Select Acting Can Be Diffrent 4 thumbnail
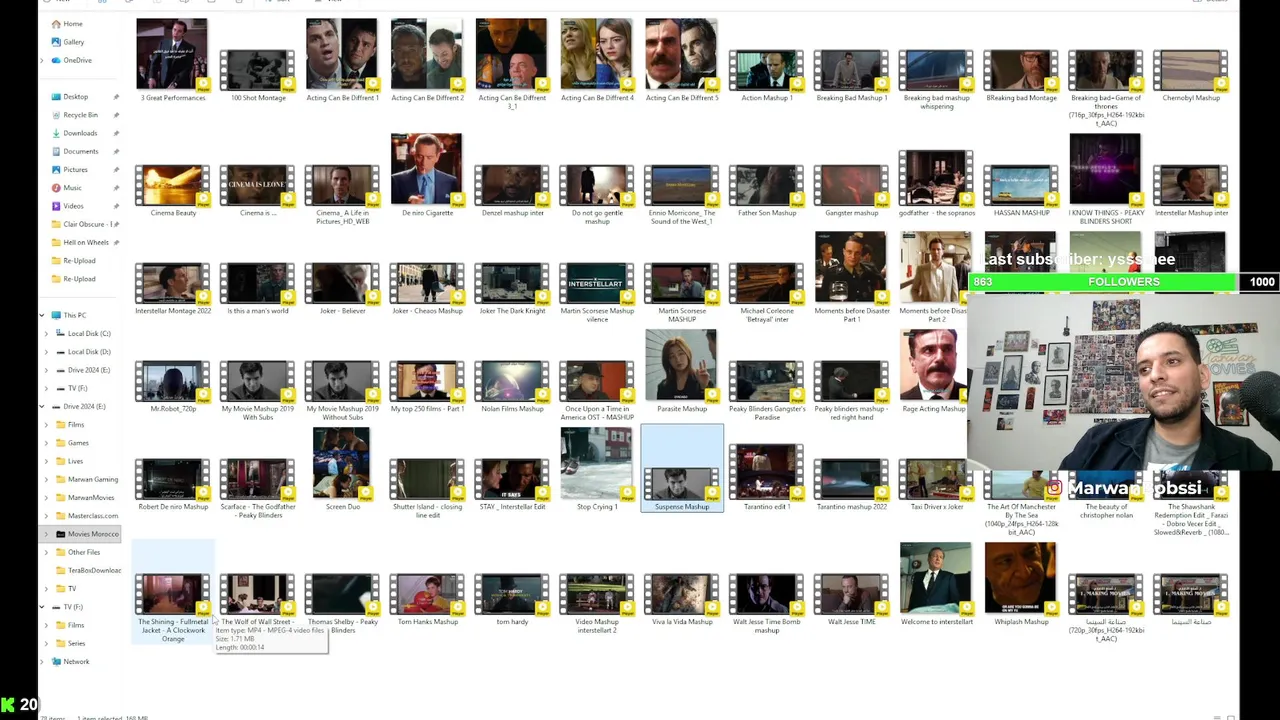This screenshot has width=1280, height=720. (597, 54)
